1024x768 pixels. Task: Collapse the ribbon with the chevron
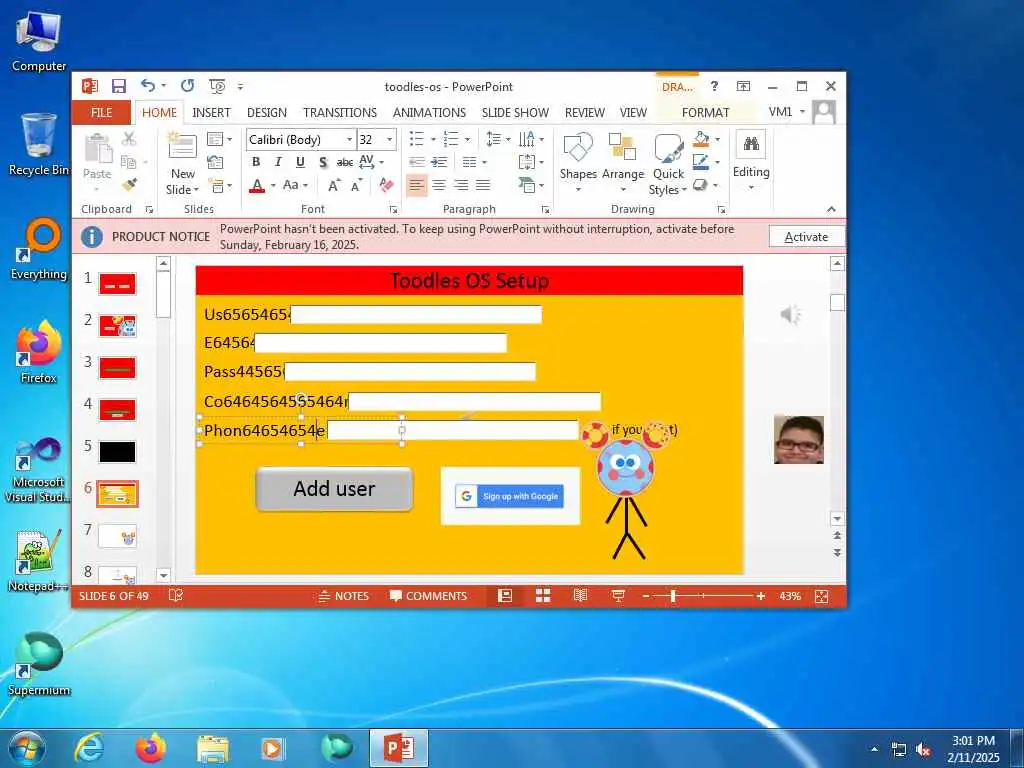point(831,210)
